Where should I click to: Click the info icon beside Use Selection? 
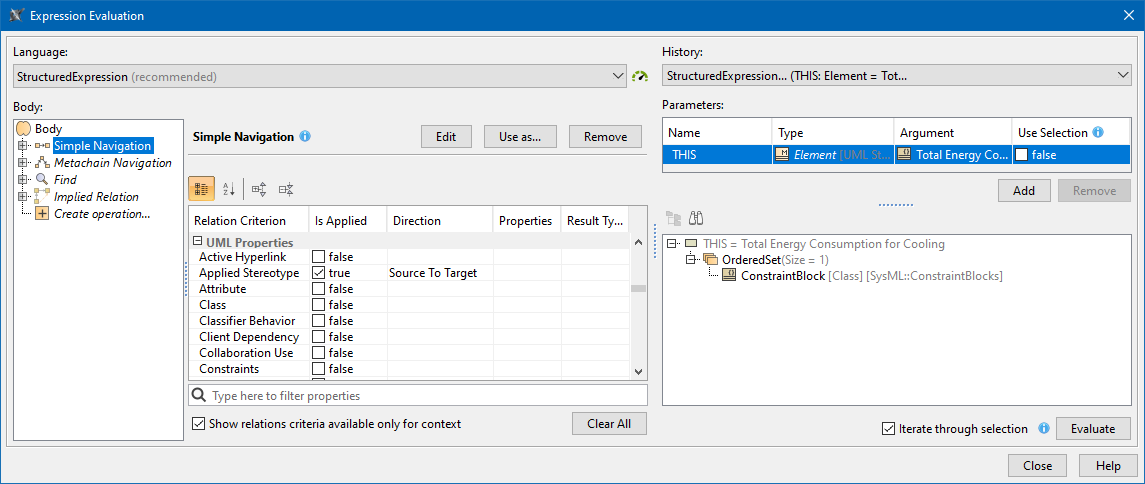pyautogui.click(x=1098, y=132)
